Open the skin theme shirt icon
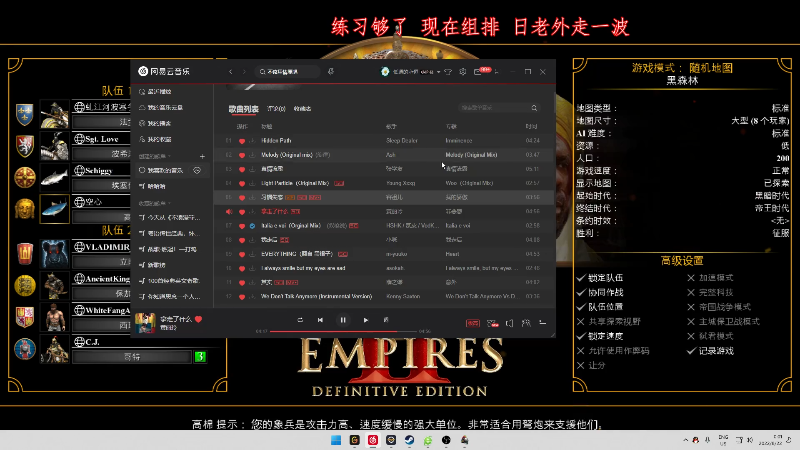 pyautogui.click(x=448, y=72)
